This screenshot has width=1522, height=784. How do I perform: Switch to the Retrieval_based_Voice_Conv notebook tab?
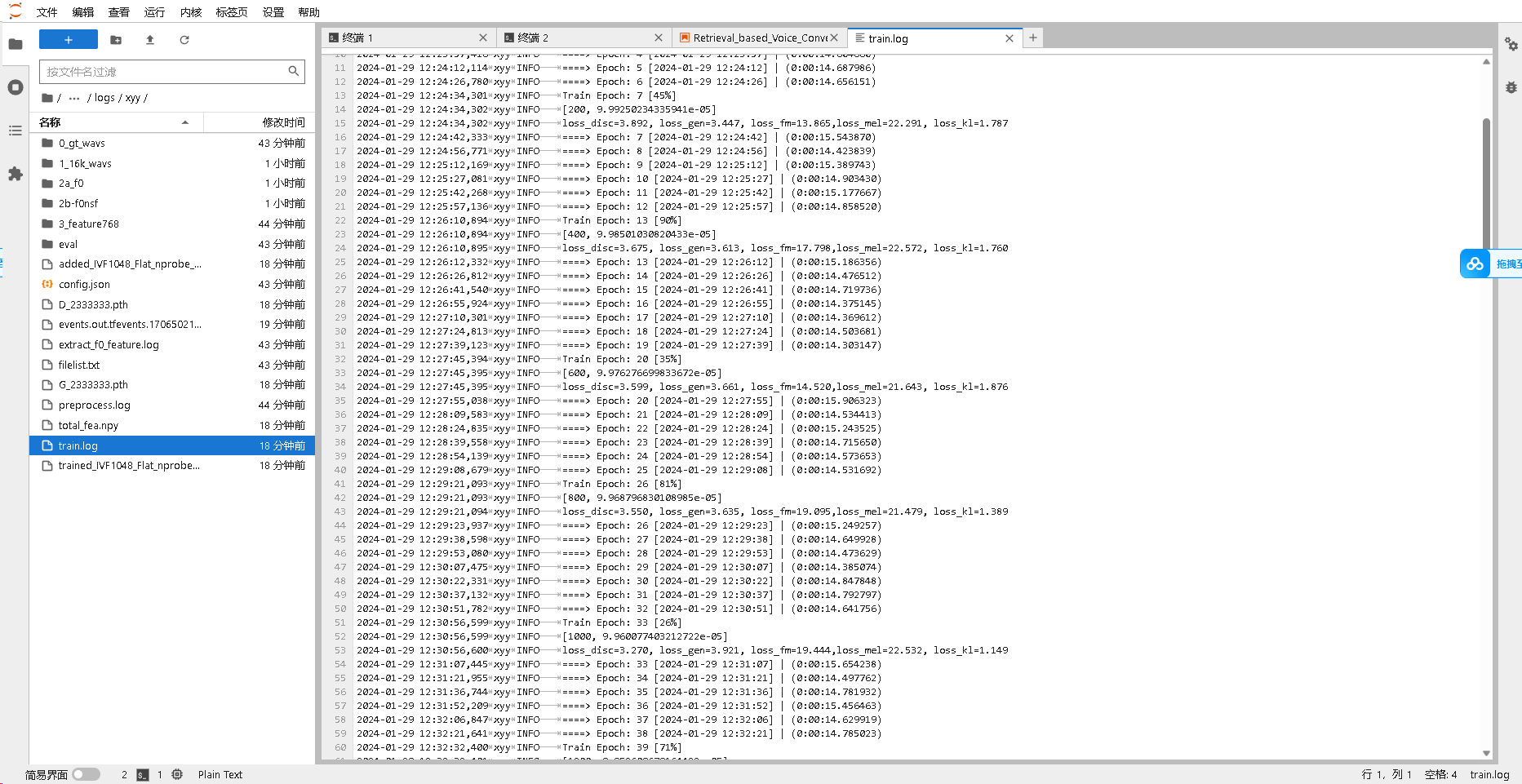pos(759,38)
